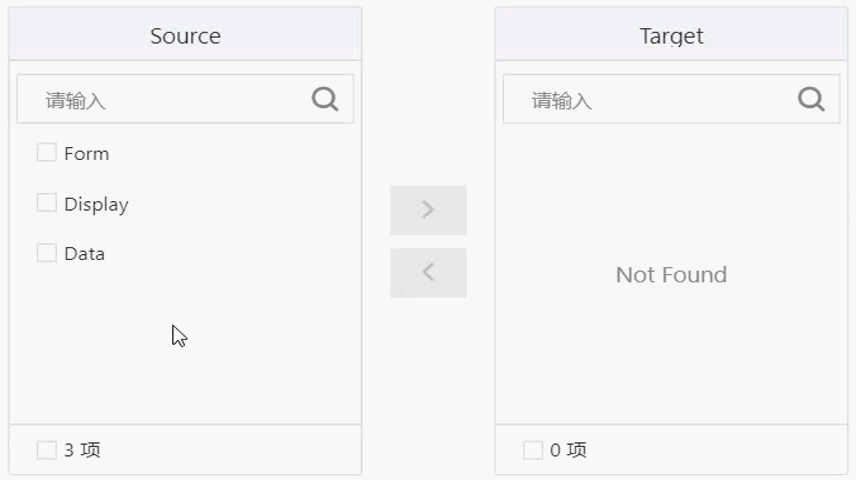Viewport: 856px width, 480px height.
Task: Select the Form item label
Action: (86, 153)
